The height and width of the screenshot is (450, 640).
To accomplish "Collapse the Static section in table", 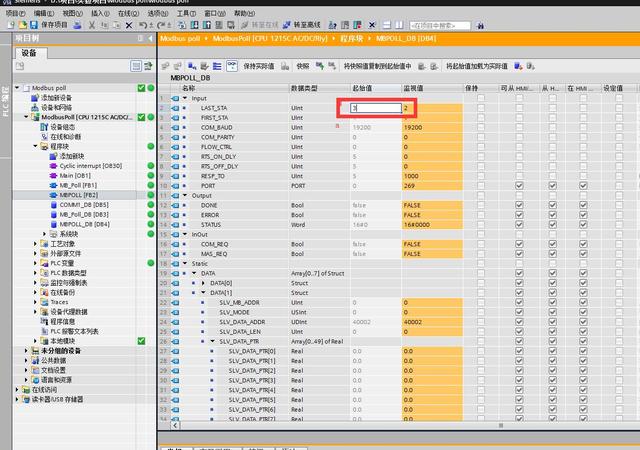I will (x=185, y=263).
